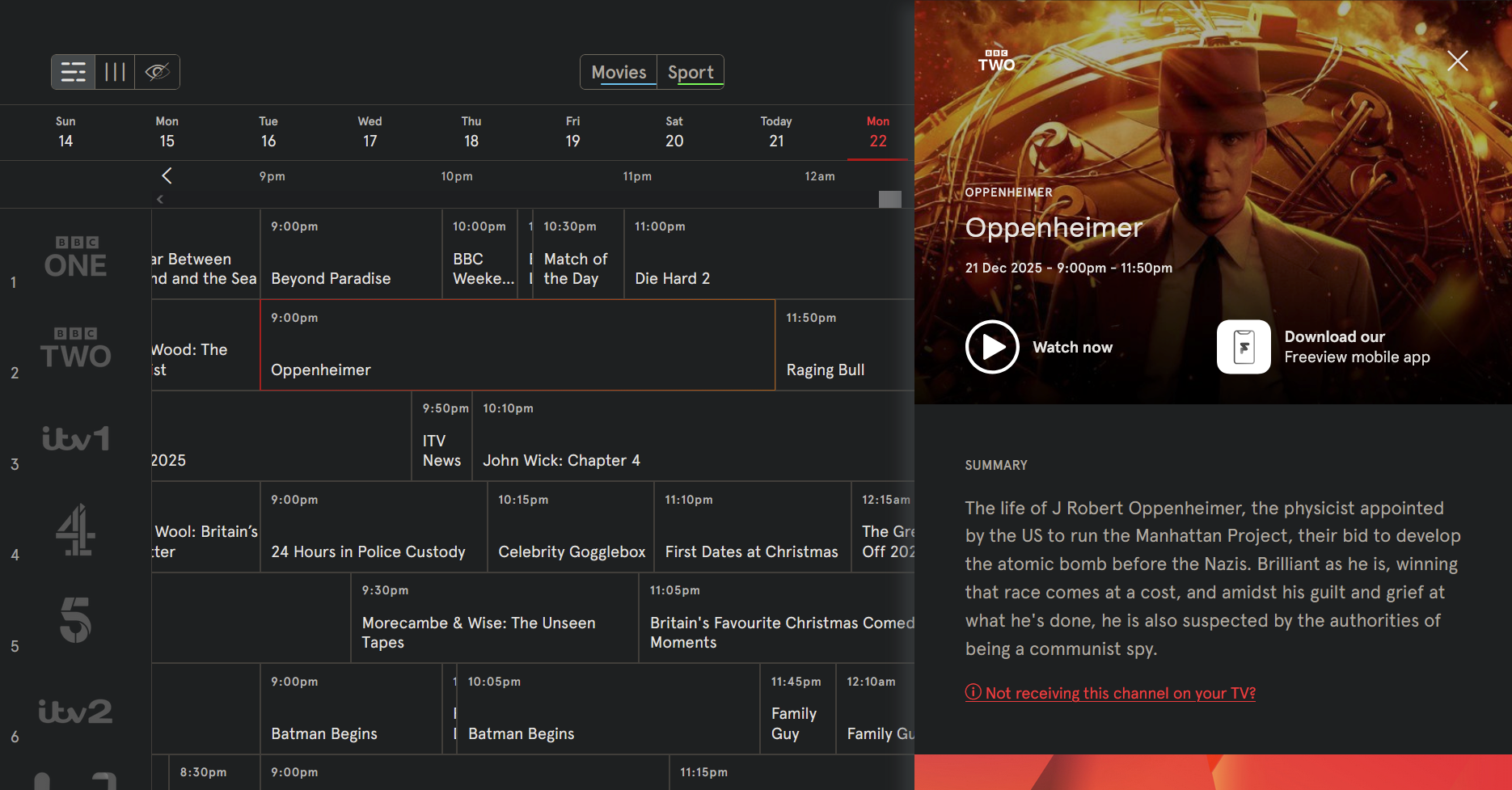Filter the guide by Sport
Image resolution: width=1512 pixels, height=790 pixels.
pos(691,72)
